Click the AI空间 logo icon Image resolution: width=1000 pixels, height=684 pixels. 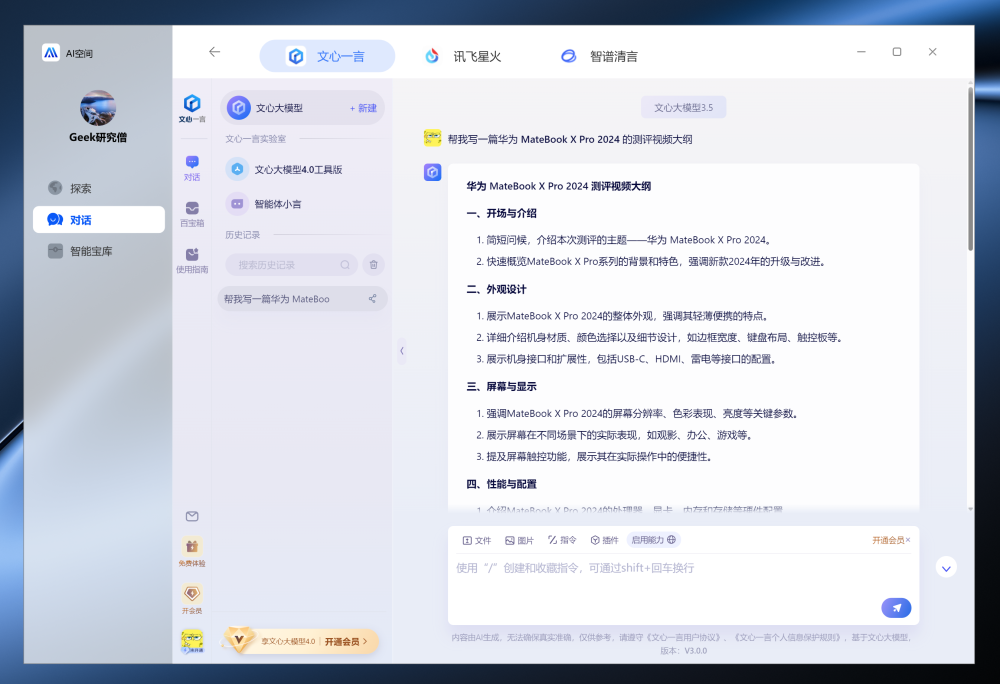[51, 53]
